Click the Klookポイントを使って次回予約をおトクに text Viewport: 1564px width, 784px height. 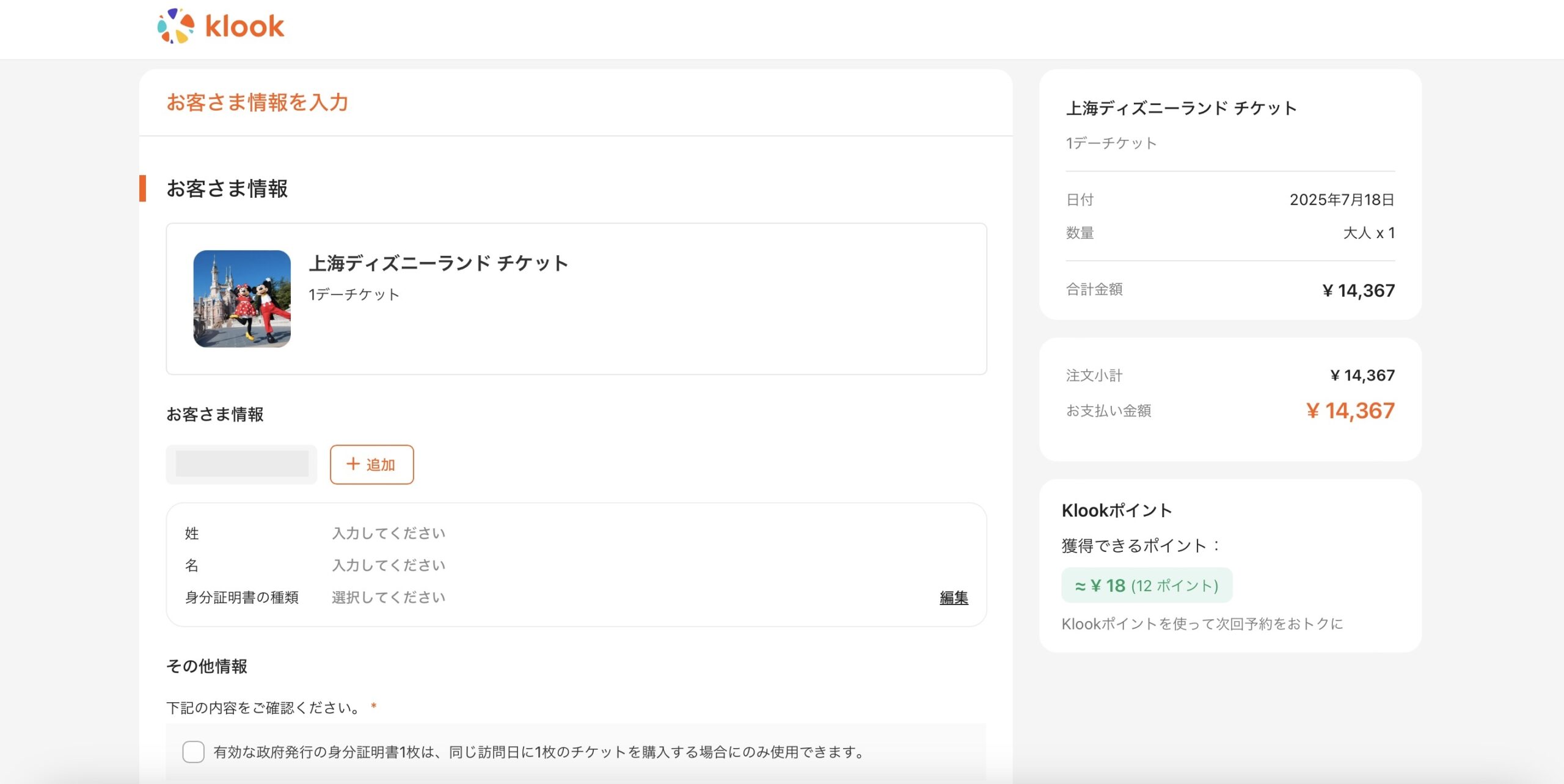[1202, 623]
